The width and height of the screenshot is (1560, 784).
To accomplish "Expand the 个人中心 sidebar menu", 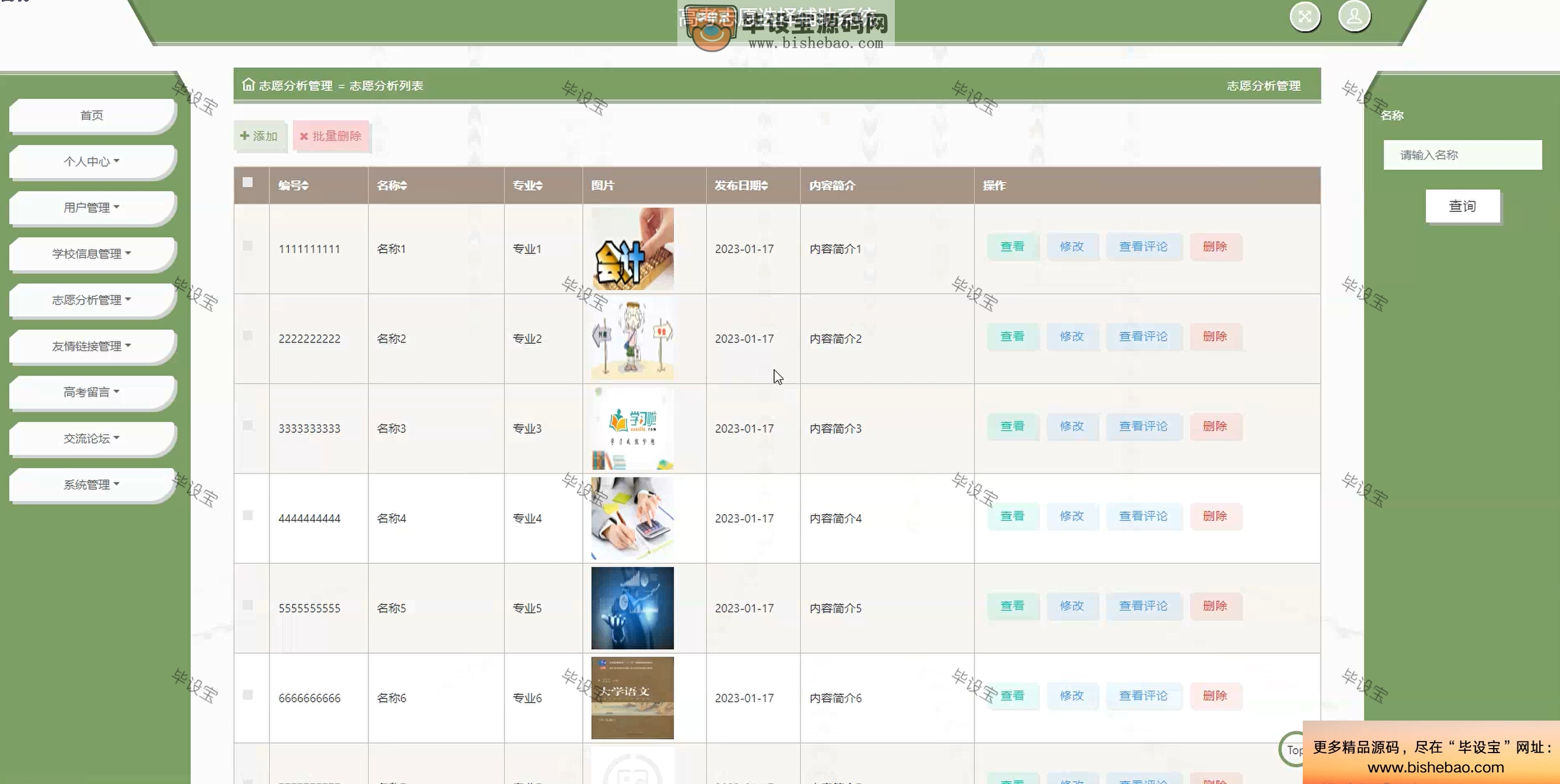I will (92, 161).
